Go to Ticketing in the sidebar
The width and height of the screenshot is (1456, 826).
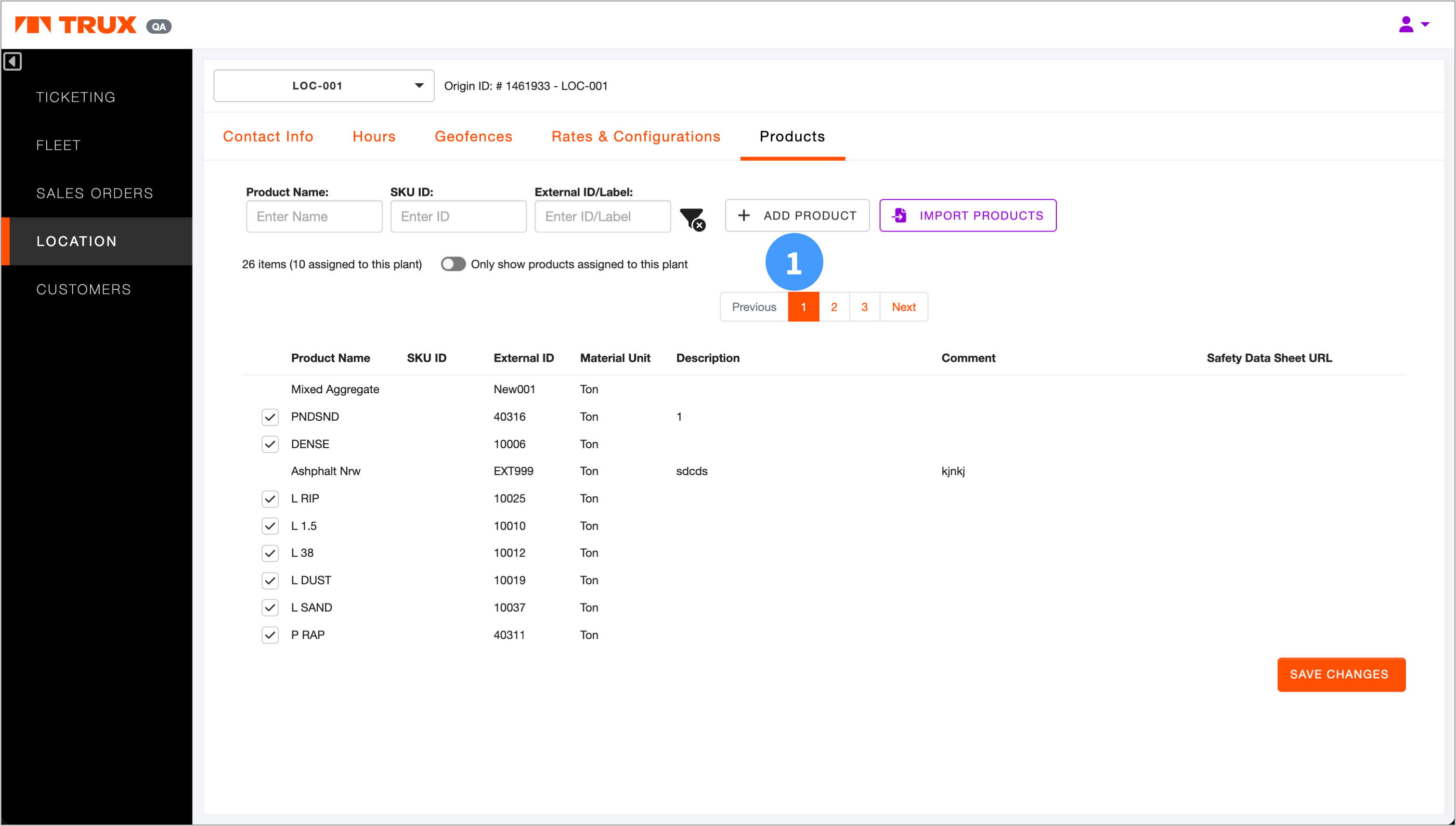[76, 97]
